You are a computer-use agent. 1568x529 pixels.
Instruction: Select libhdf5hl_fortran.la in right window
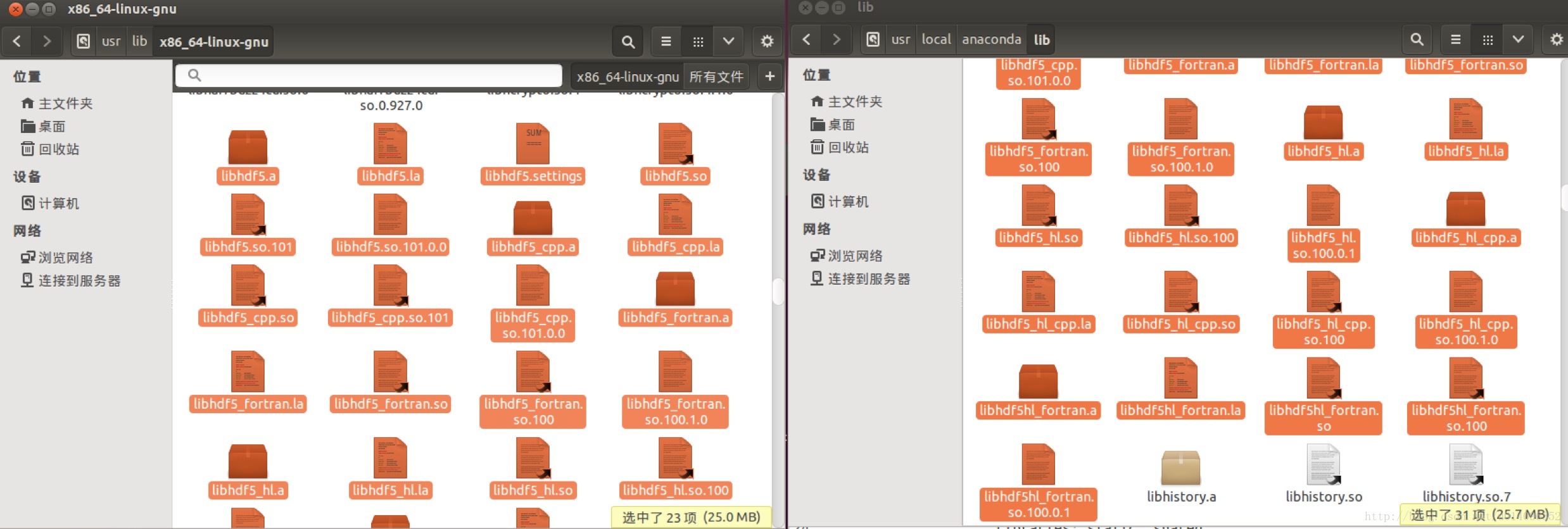point(1181,389)
